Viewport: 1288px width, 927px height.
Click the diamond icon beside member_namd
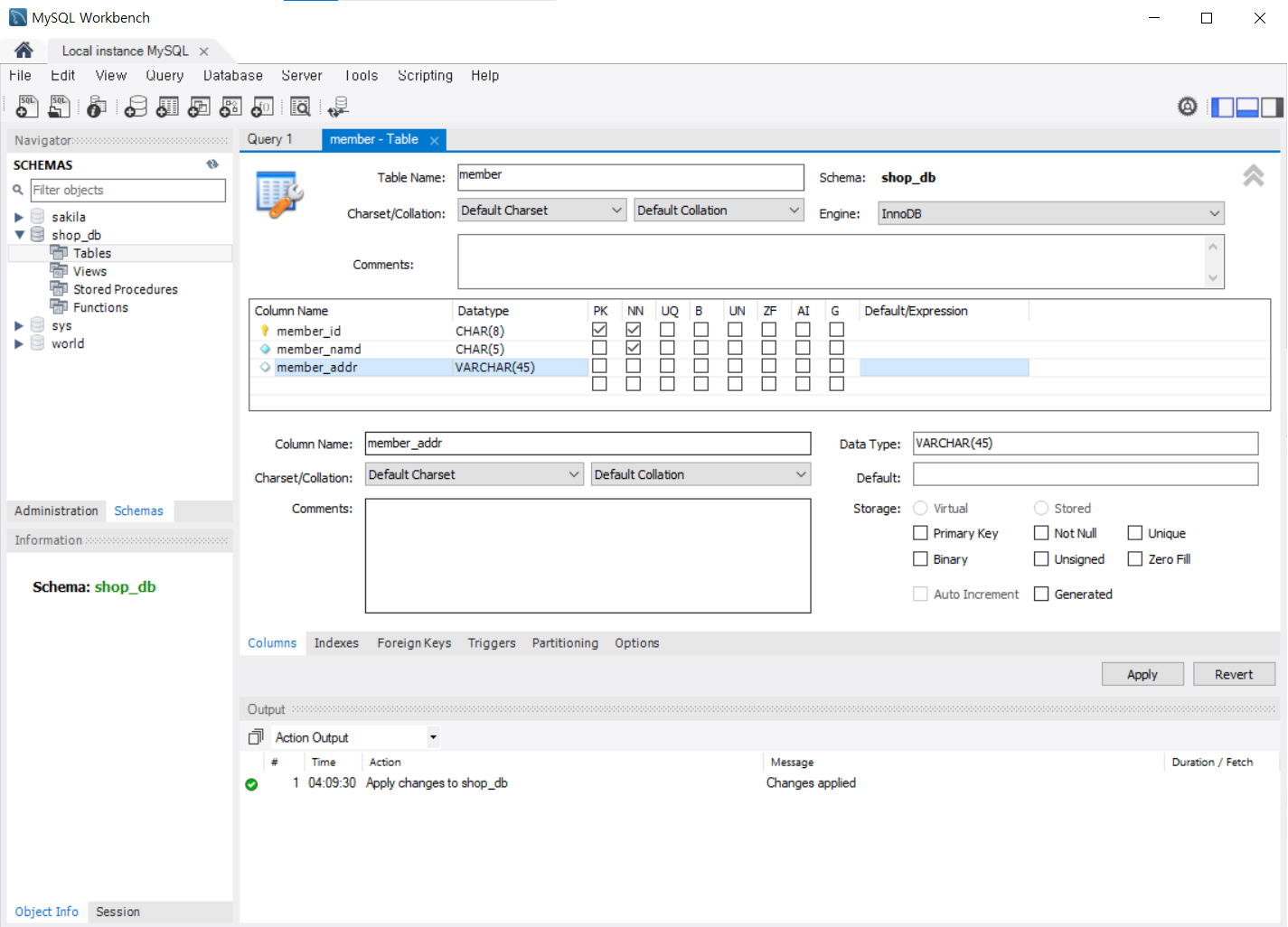coord(265,349)
